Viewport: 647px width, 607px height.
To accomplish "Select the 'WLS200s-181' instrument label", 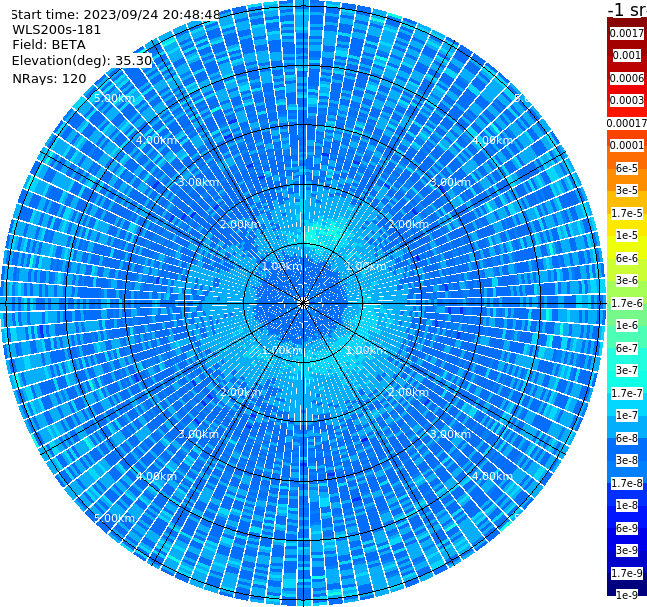I will 57,30.
